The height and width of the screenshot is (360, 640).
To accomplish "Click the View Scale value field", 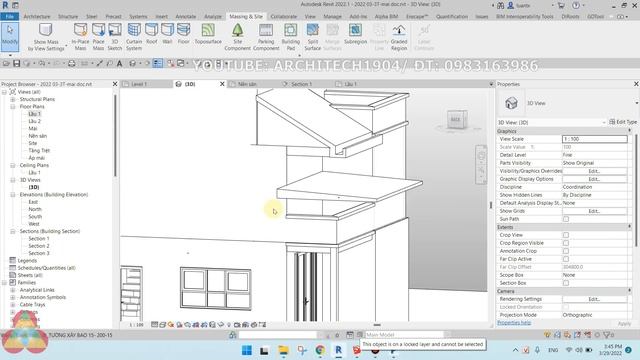I will coord(595,139).
